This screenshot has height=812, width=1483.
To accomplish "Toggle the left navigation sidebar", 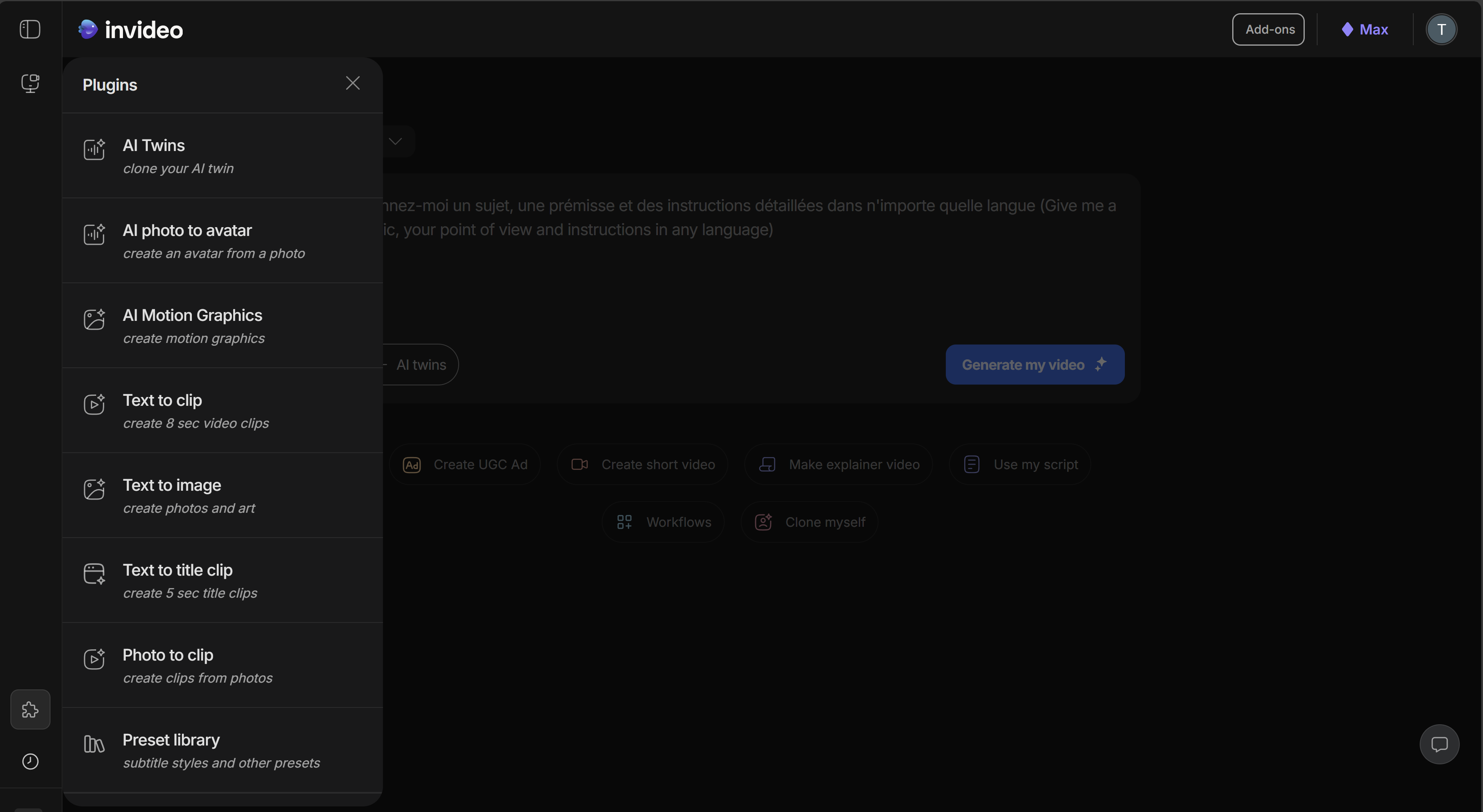I will click(x=30, y=29).
